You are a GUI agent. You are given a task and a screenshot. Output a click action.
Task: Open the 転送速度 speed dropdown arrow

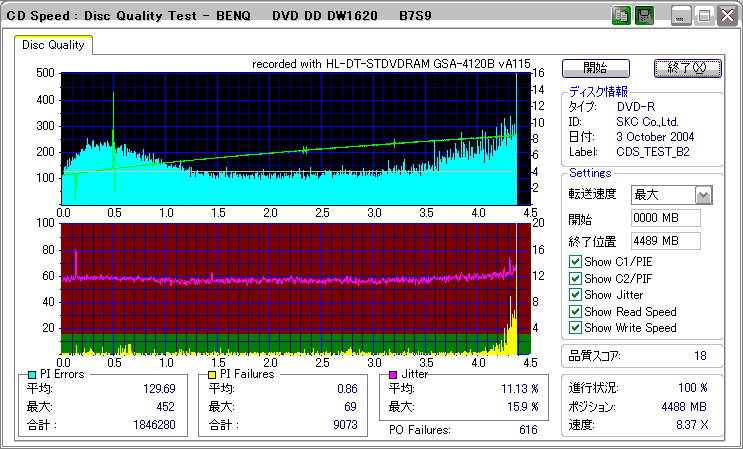pyautogui.click(x=704, y=195)
